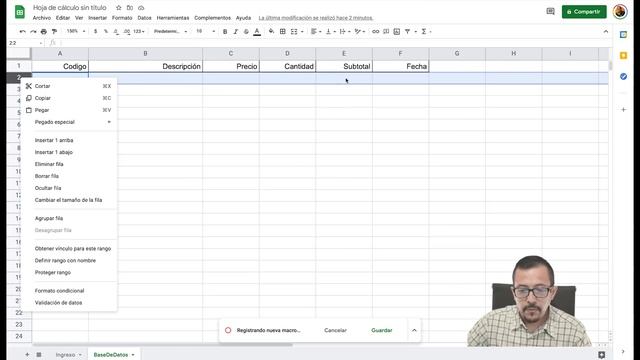
Task: Open the all sheets list icon
Action: click(39, 355)
